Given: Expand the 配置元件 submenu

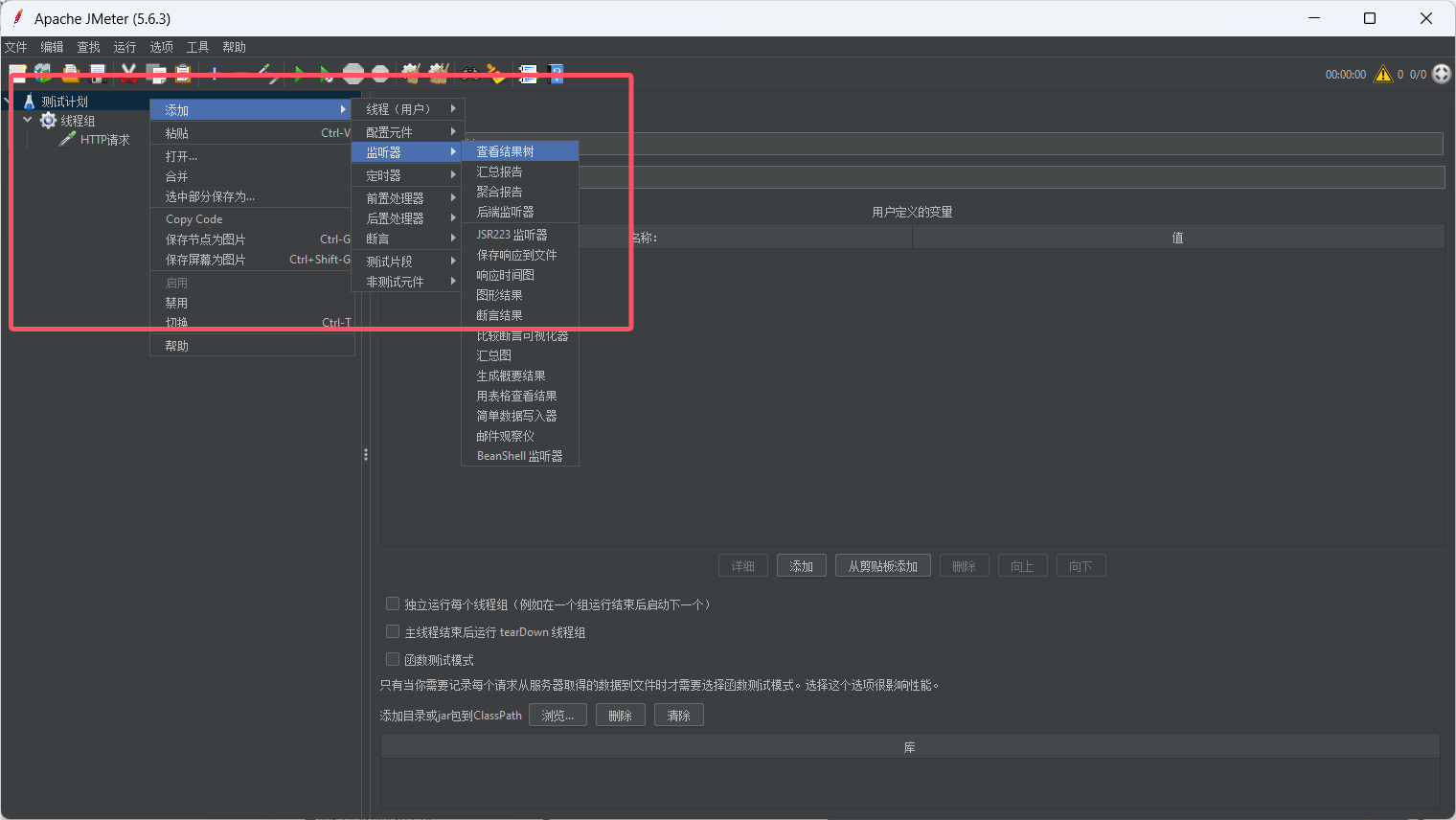Looking at the screenshot, I should coord(408,131).
